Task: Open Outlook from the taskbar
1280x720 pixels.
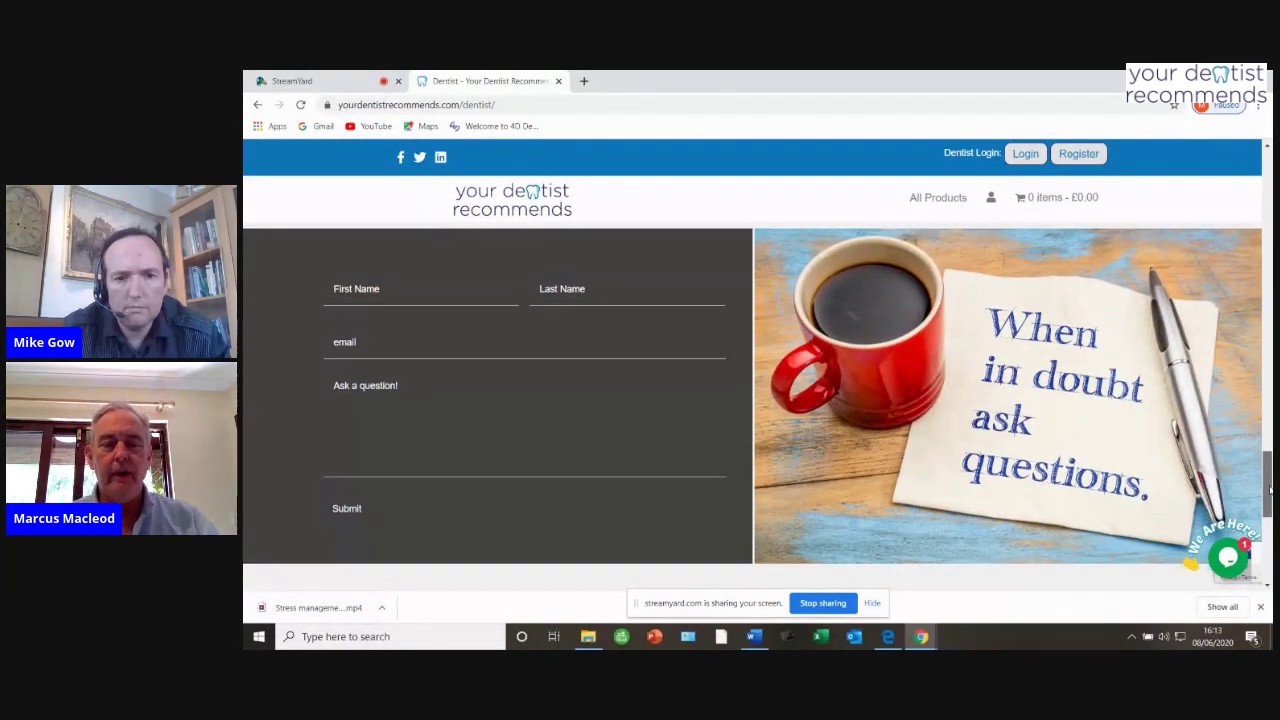Action: tap(854, 636)
